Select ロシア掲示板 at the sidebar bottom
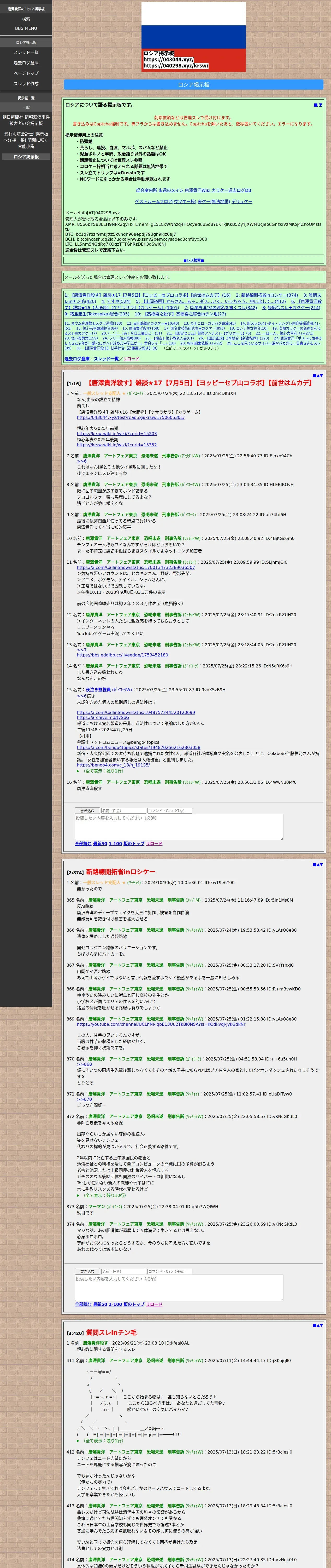The height and width of the screenshot is (1568, 331). pos(26,157)
